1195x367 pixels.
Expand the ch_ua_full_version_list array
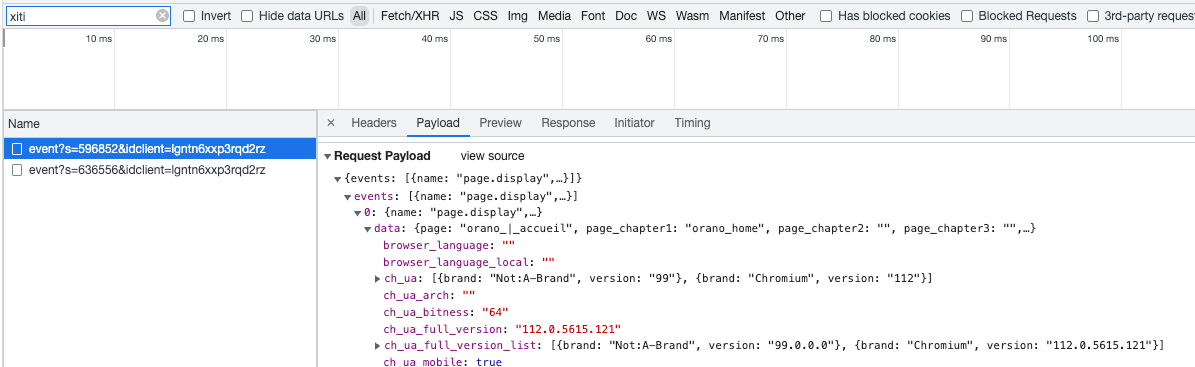378,346
